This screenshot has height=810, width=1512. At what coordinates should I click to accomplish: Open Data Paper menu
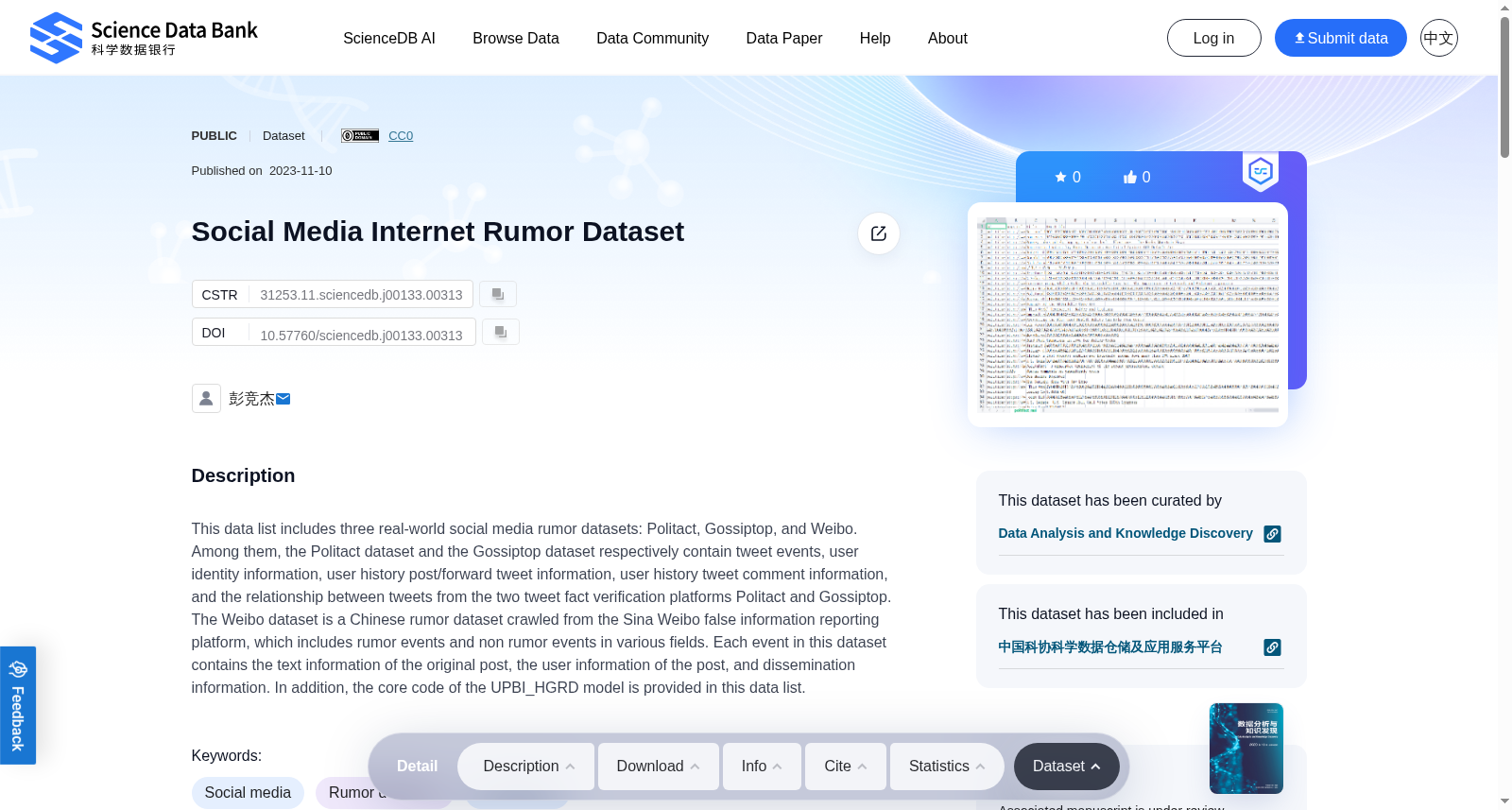coord(784,39)
